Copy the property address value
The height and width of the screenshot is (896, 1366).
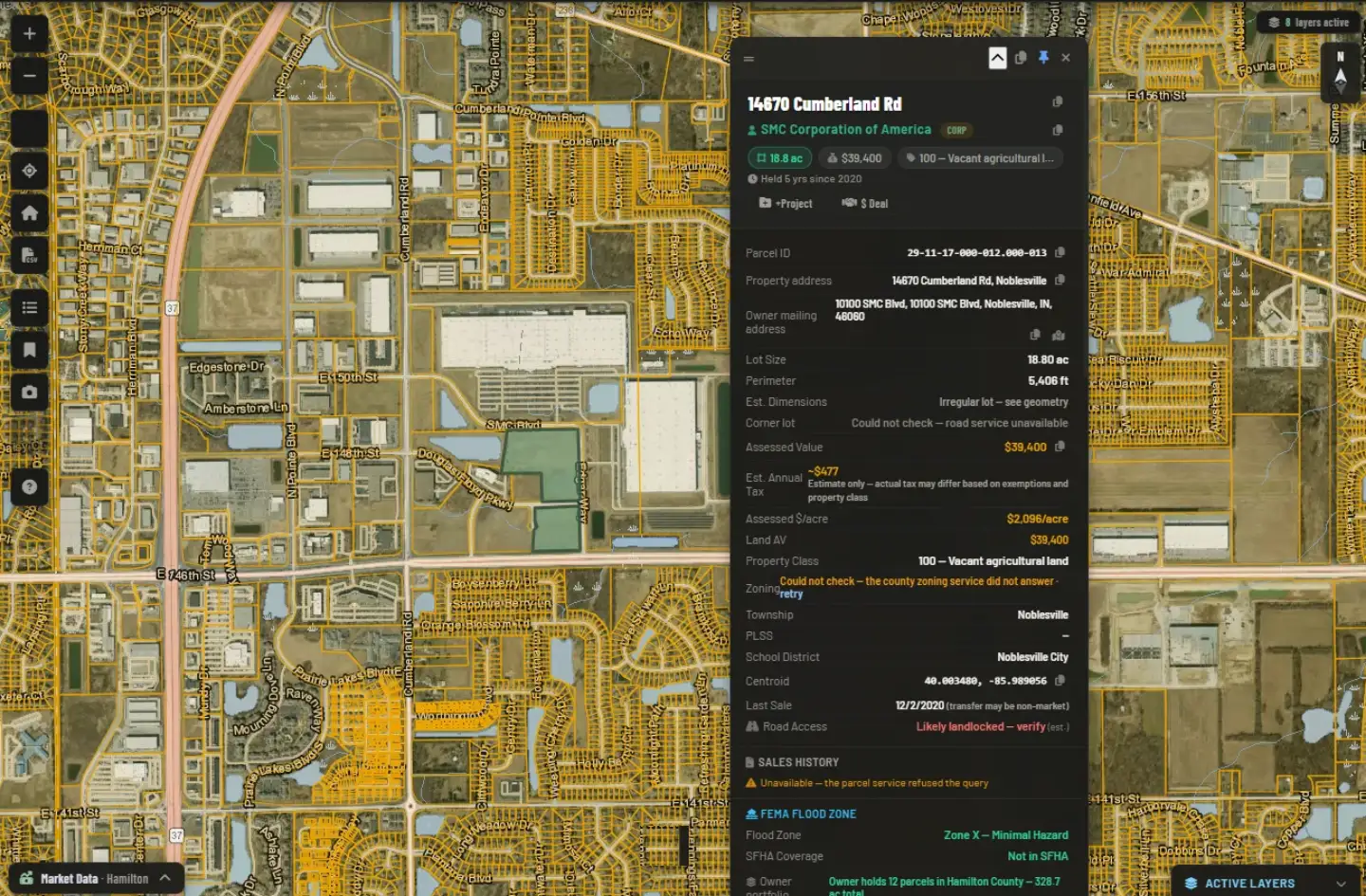tap(1060, 280)
